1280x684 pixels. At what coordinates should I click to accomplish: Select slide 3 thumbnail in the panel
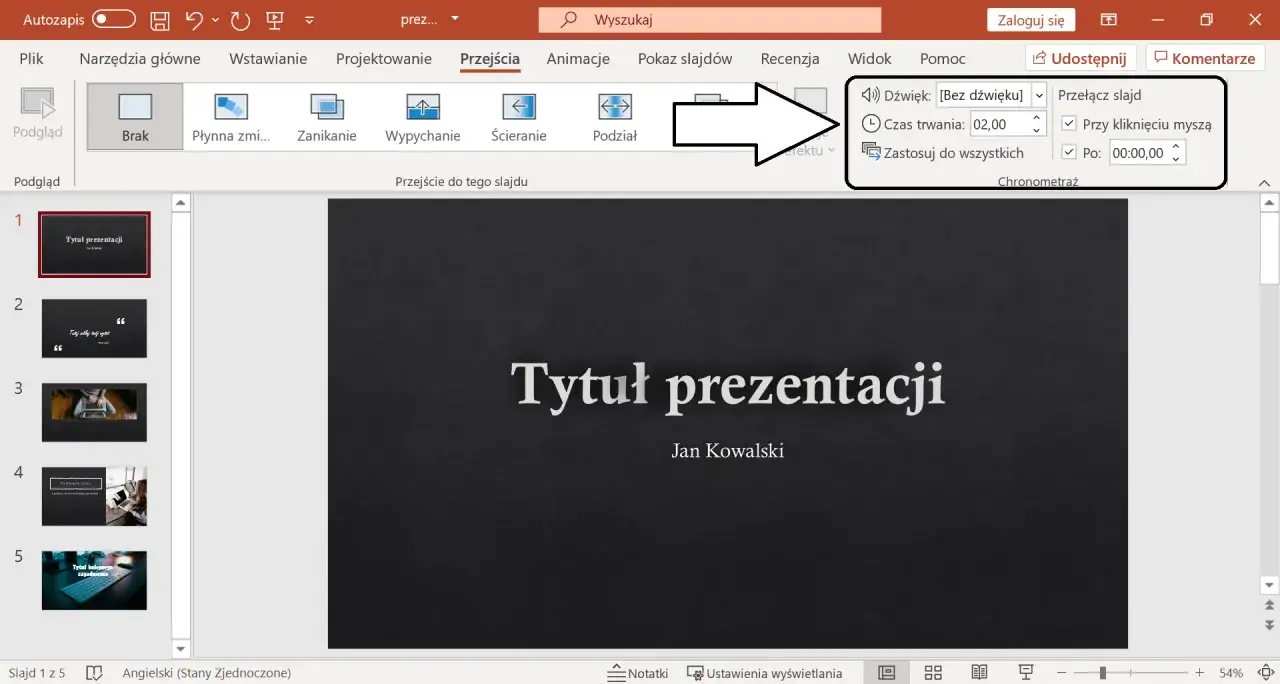pyautogui.click(x=94, y=412)
